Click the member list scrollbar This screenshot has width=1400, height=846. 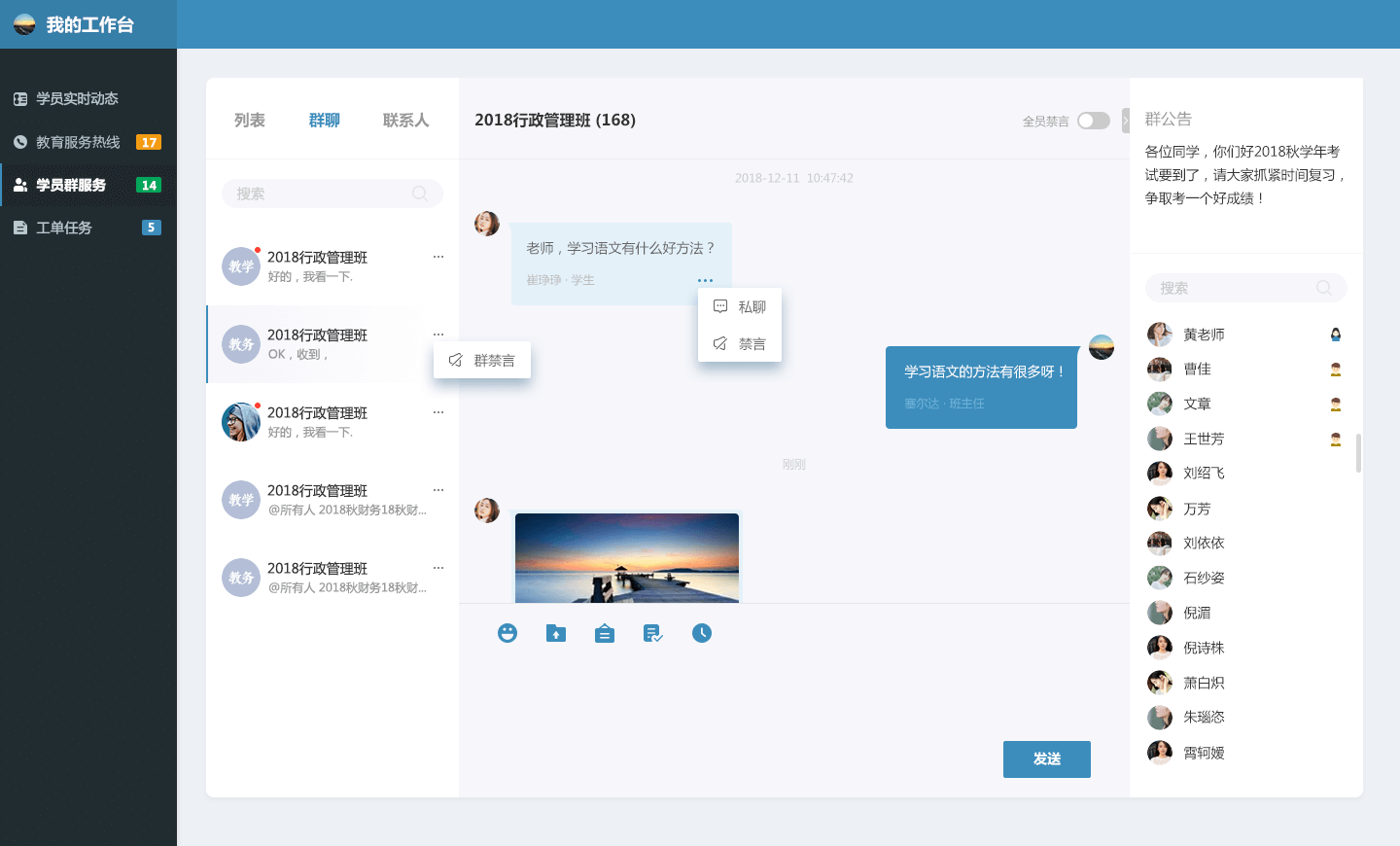[x=1358, y=453]
